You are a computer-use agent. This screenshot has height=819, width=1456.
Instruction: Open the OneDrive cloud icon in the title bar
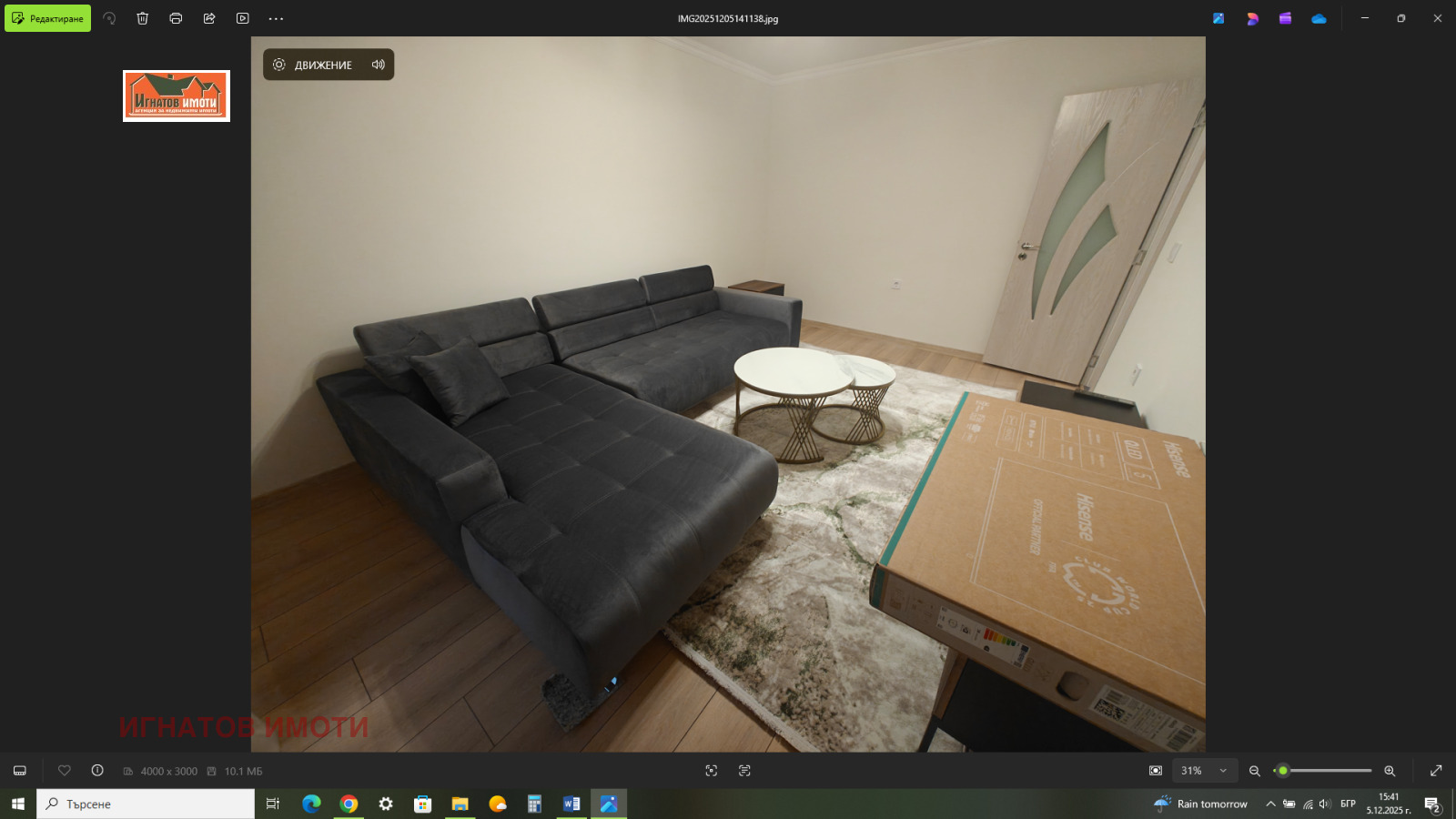pos(1319,18)
